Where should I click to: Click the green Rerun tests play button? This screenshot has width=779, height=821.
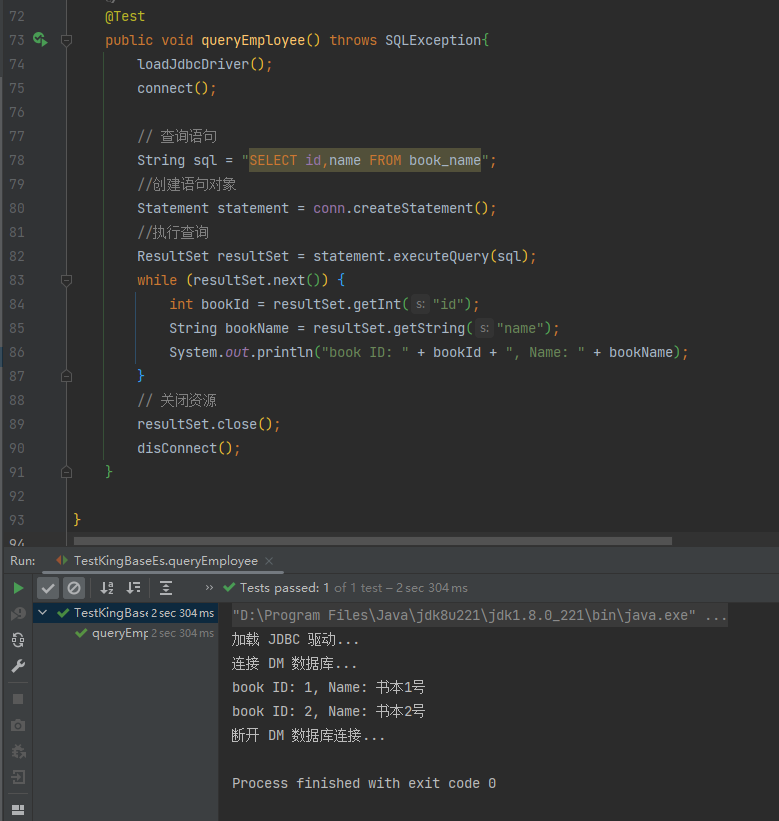click(18, 588)
